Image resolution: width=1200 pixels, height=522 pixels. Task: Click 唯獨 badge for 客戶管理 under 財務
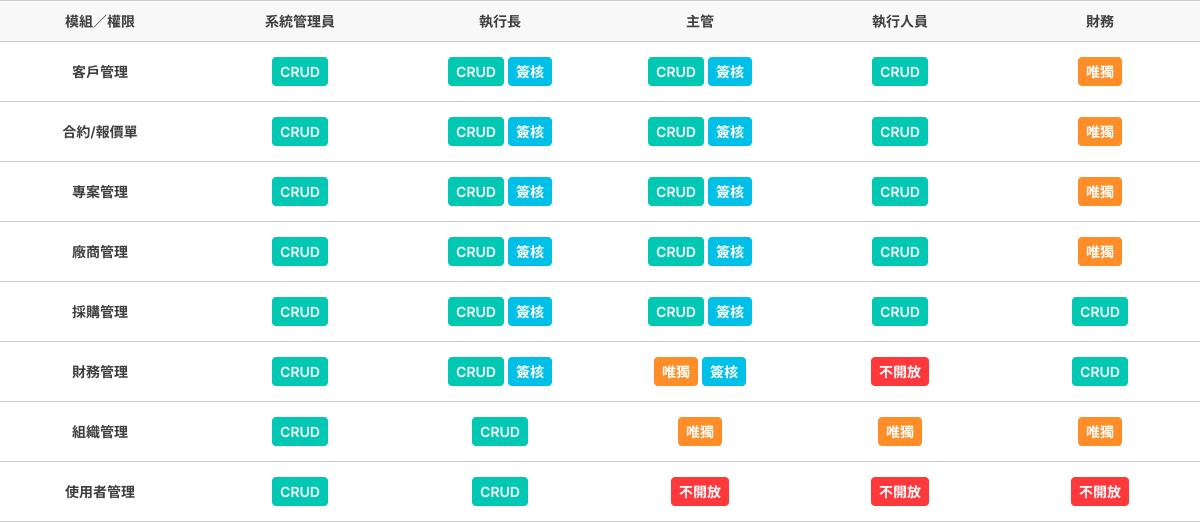coord(1100,72)
